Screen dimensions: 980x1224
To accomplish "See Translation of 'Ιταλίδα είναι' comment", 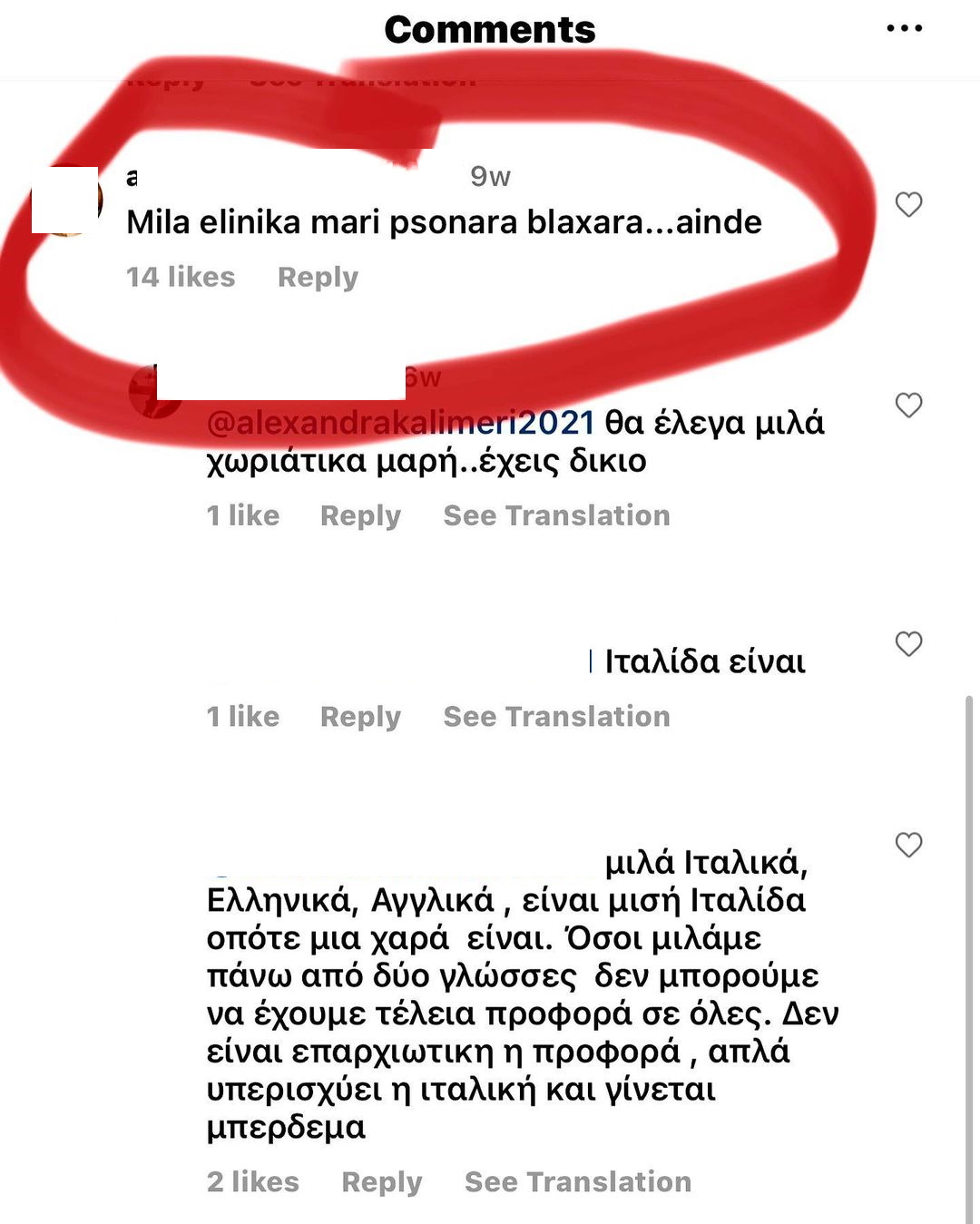I will pos(556,717).
